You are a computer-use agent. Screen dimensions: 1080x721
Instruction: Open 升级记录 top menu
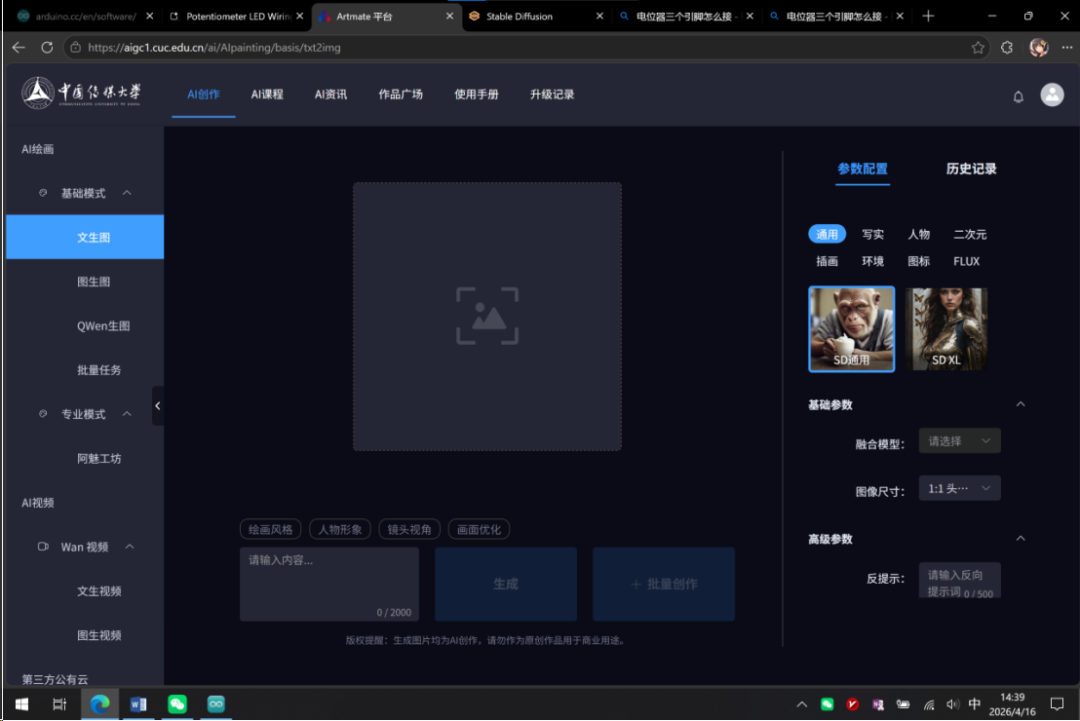click(x=552, y=94)
